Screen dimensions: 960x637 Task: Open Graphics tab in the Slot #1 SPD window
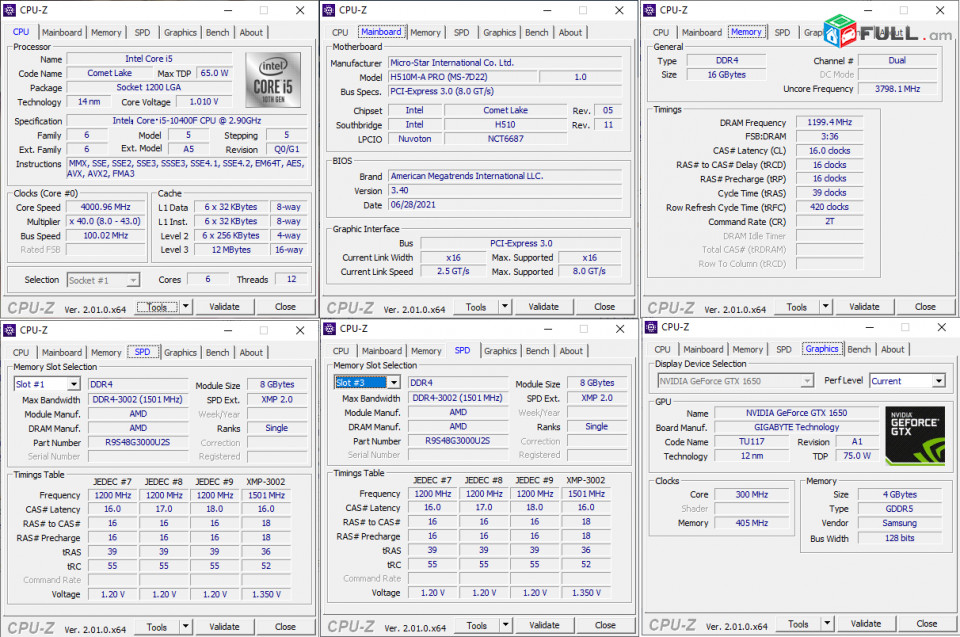coord(180,352)
